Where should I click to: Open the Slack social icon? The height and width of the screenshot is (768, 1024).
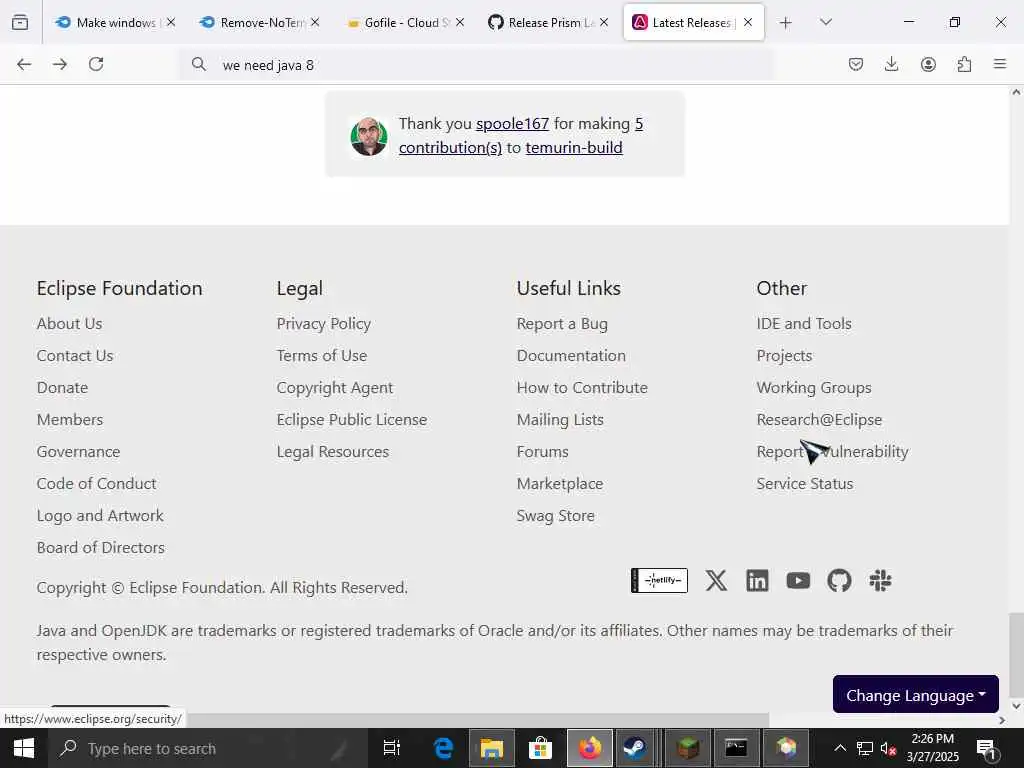point(880,580)
